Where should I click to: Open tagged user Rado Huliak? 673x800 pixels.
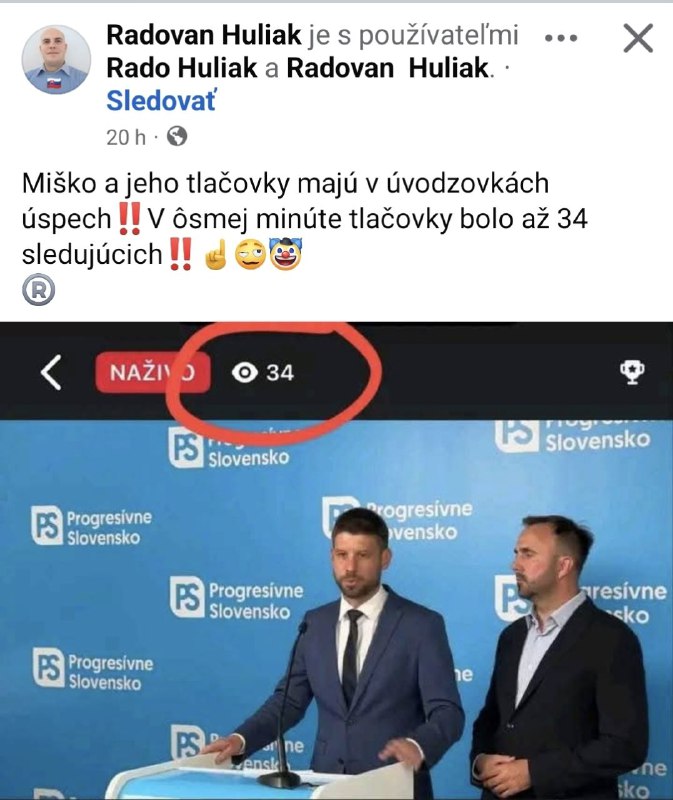(182, 67)
